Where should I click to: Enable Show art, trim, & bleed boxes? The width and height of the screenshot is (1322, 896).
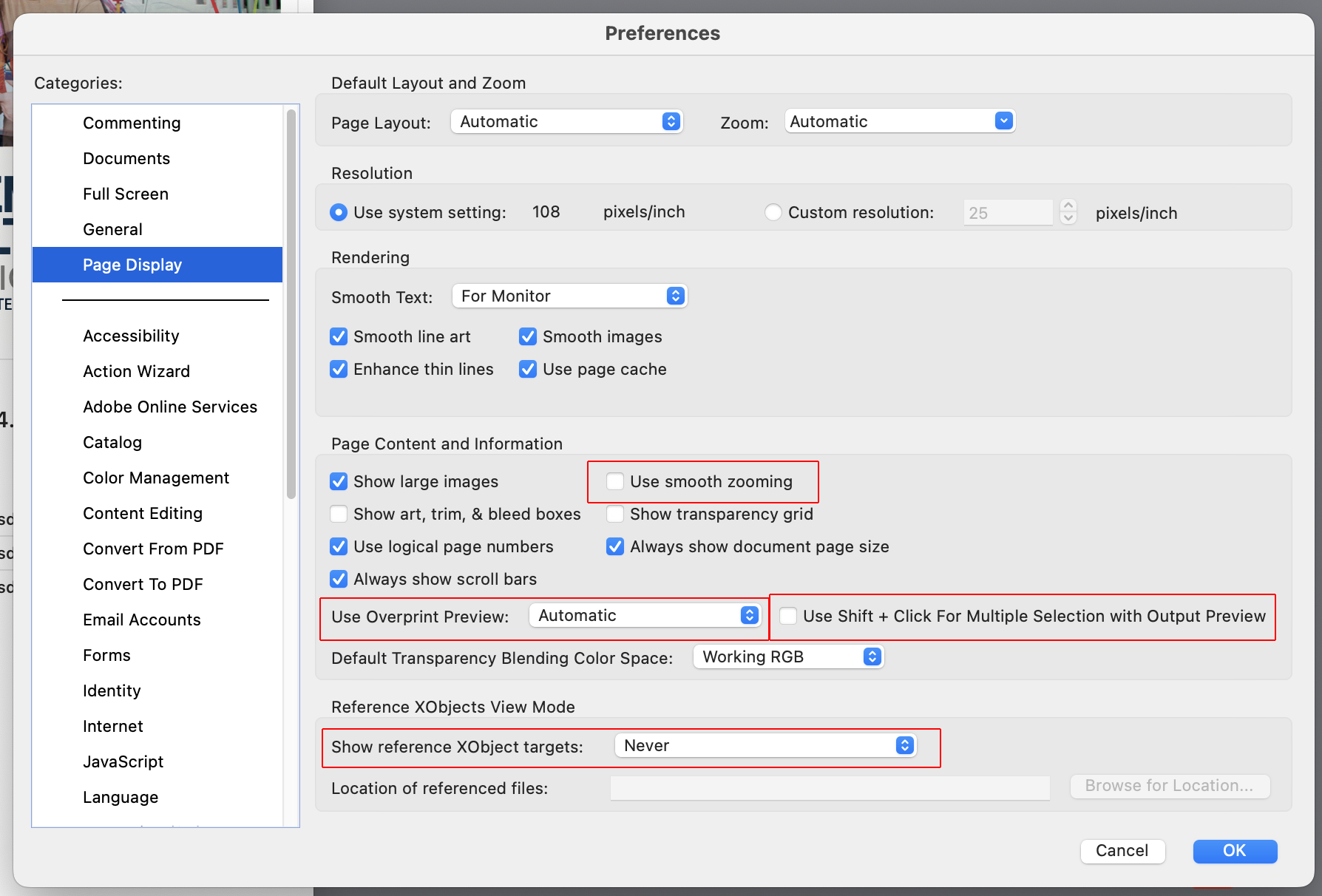tap(338, 514)
